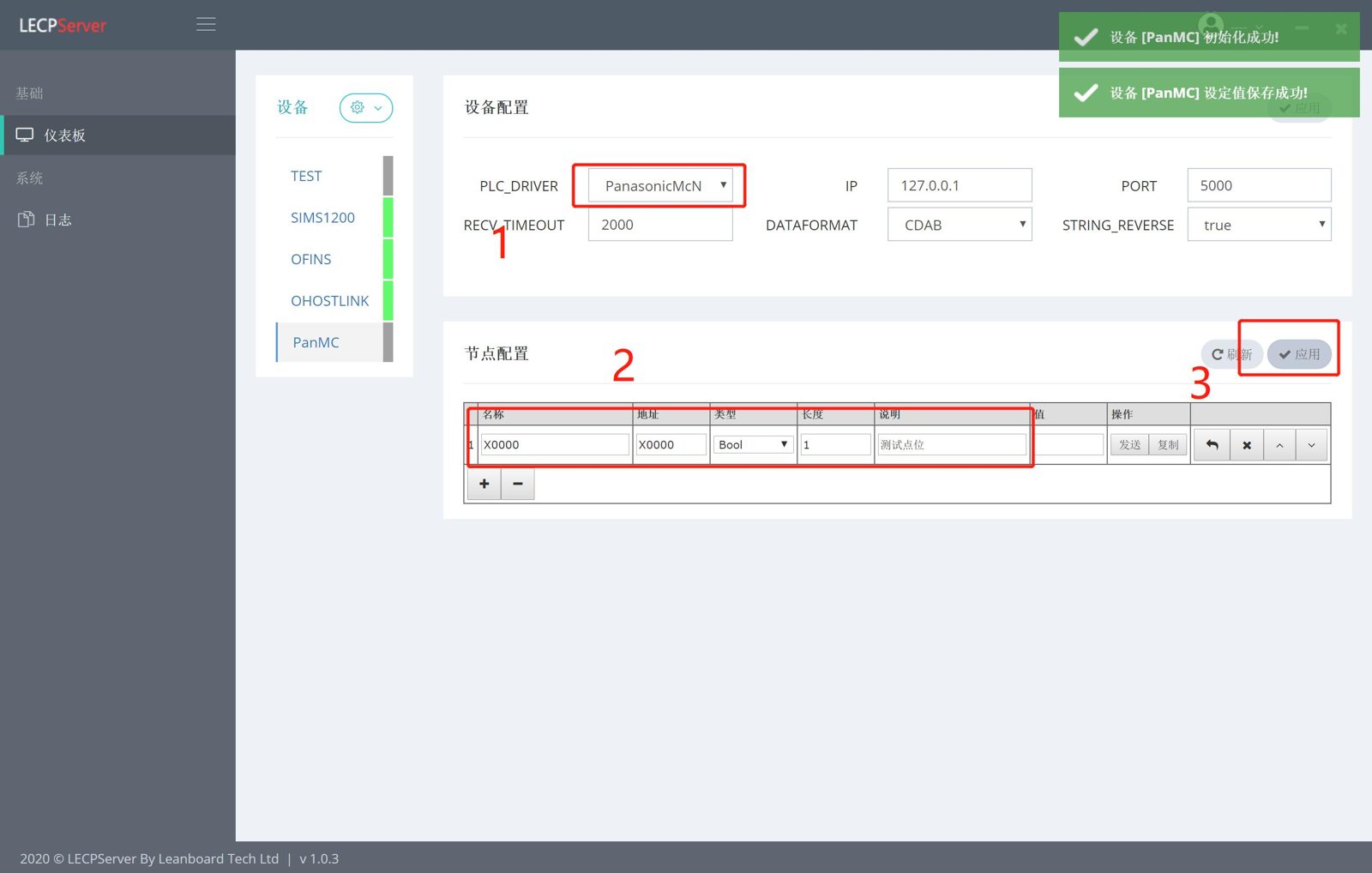1372x873 pixels.
Task: Open the STRING_REVERSE true dropdown
Action: click(1259, 225)
